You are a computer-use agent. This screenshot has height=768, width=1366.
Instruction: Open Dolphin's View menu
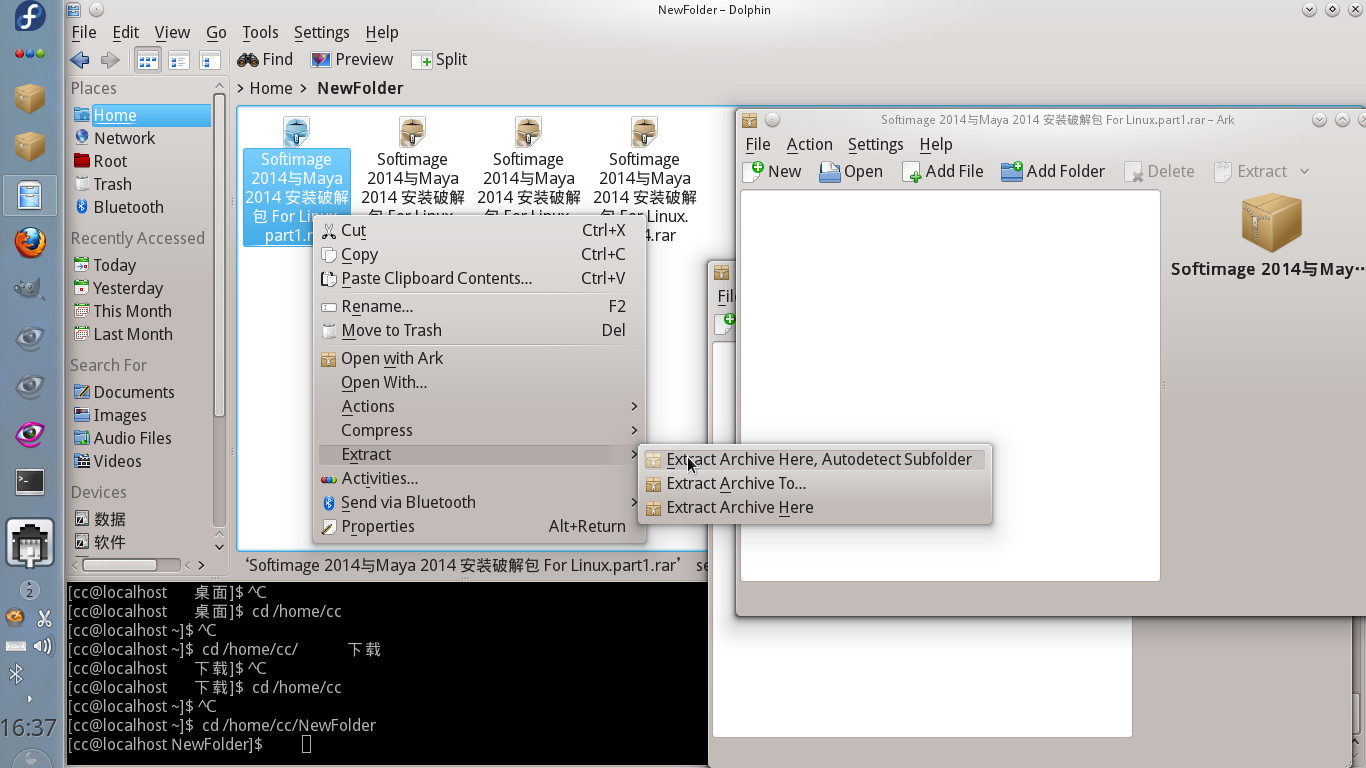pos(172,32)
